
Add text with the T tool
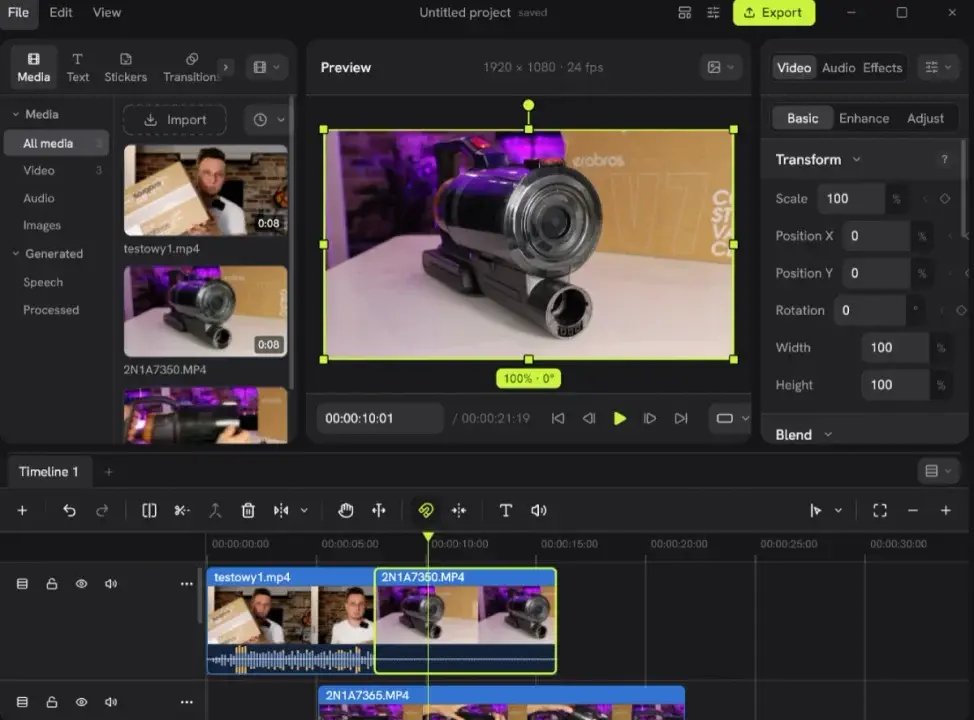click(506, 511)
